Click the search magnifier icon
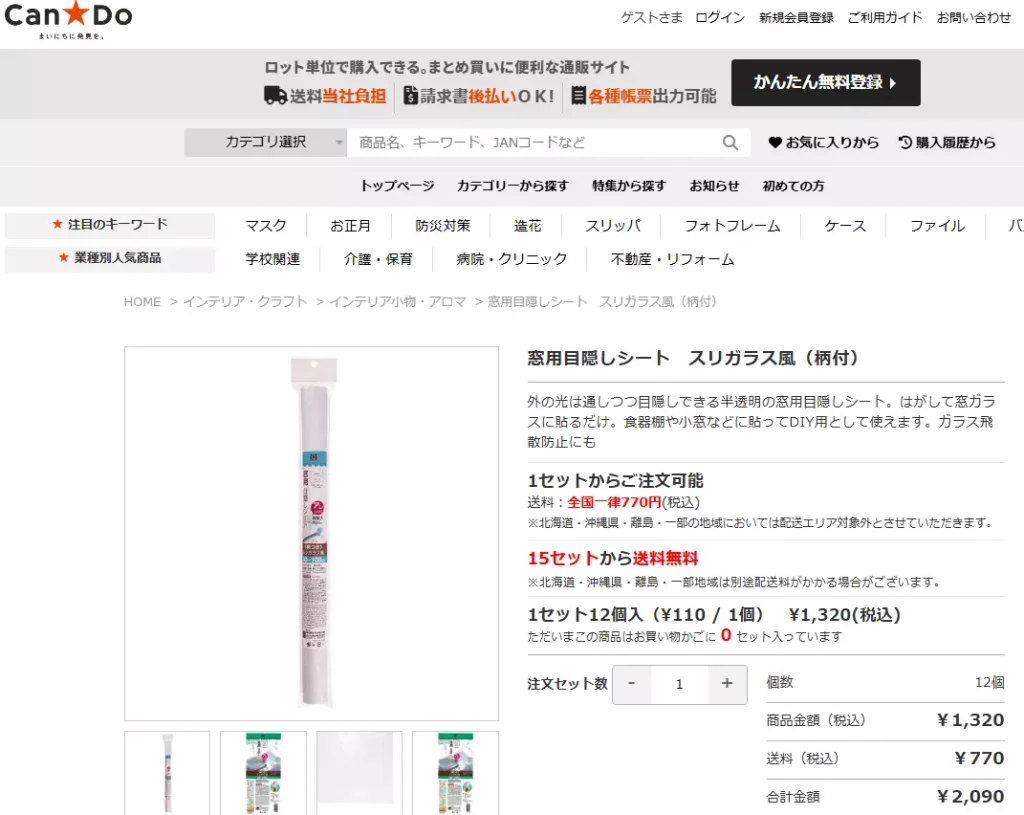 pyautogui.click(x=731, y=143)
